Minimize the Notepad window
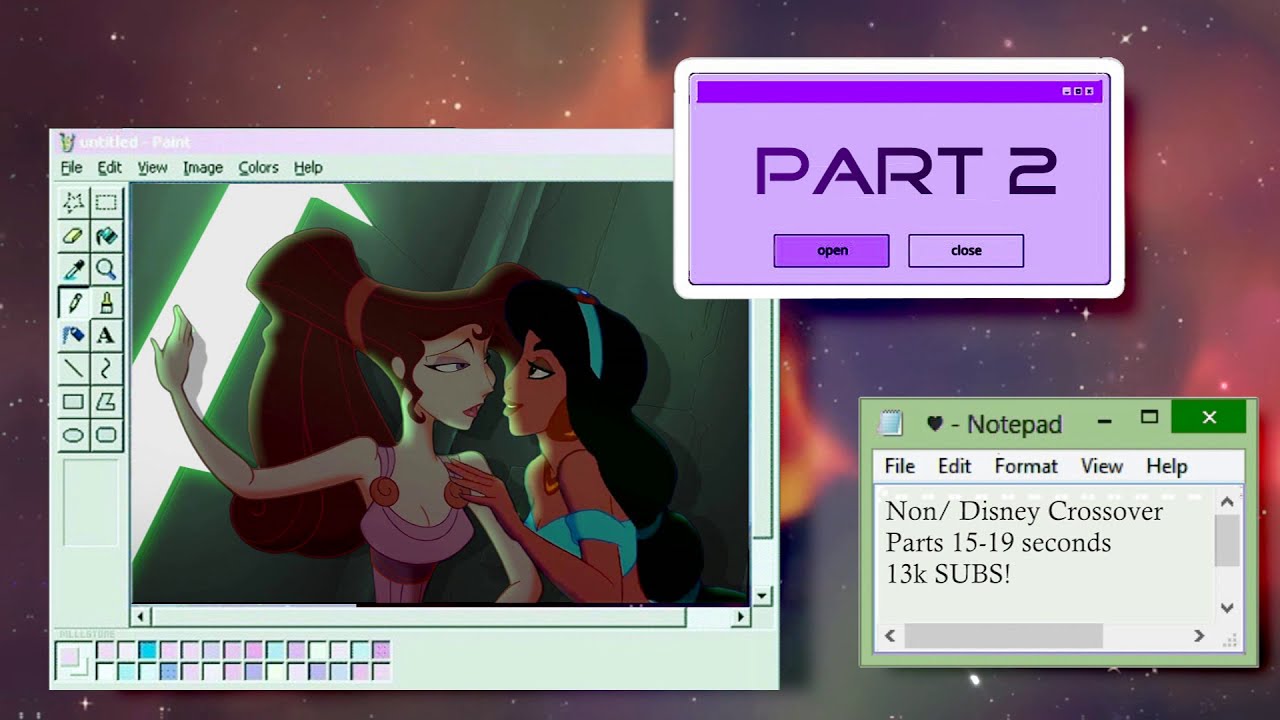Image resolution: width=1280 pixels, height=720 pixels. (1104, 420)
